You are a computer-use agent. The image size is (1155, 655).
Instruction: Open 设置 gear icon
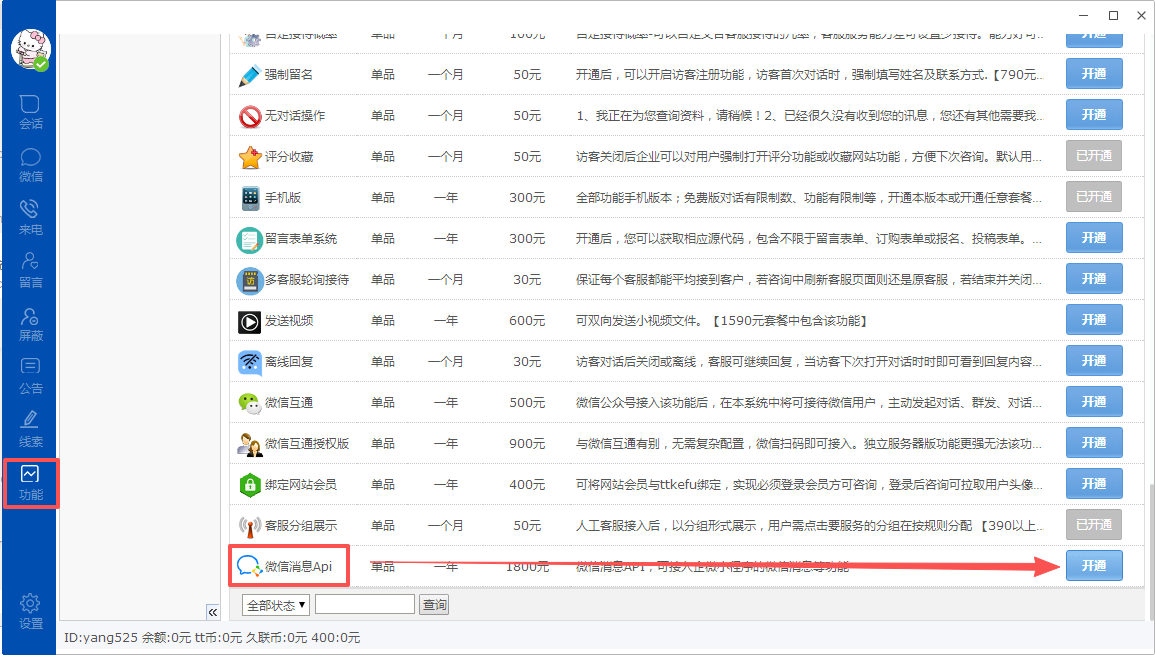click(30, 612)
